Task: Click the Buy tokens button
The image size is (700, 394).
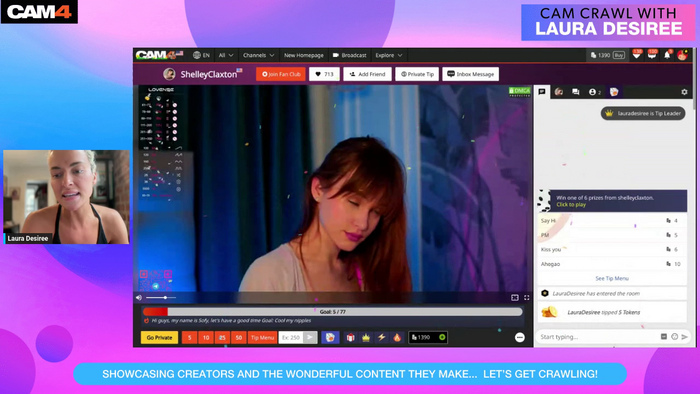Action: (619, 55)
